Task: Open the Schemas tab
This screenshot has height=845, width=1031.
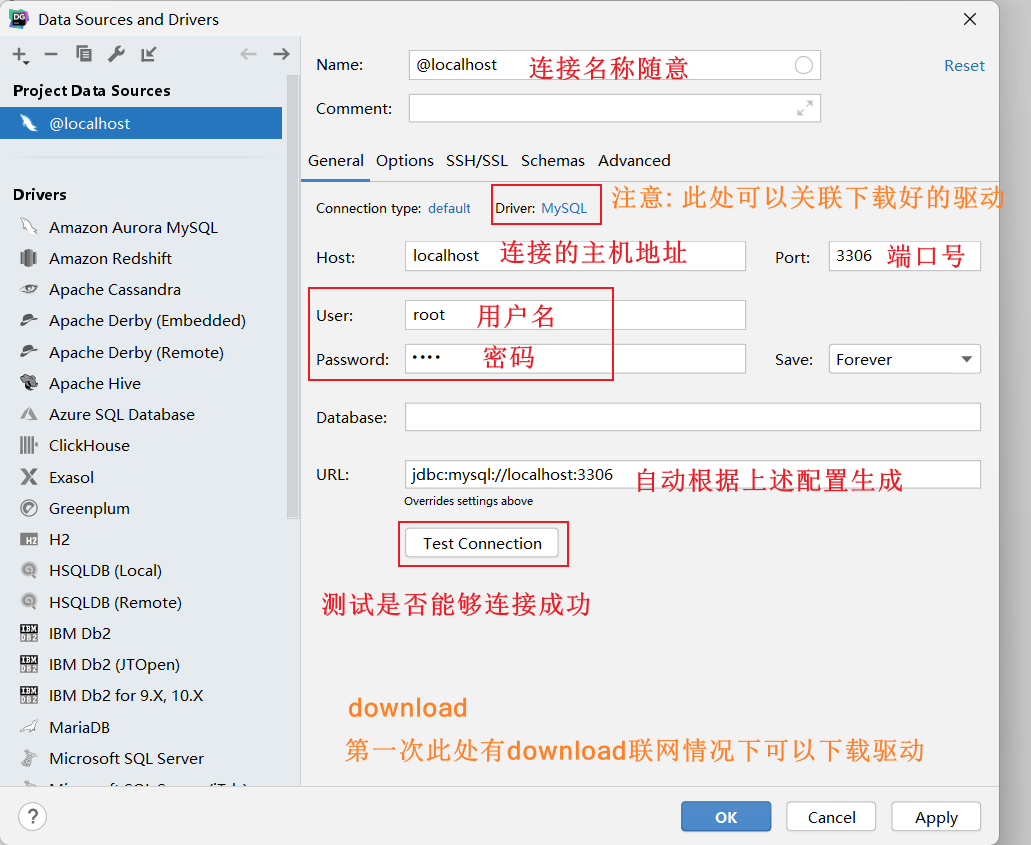Action: pyautogui.click(x=552, y=160)
